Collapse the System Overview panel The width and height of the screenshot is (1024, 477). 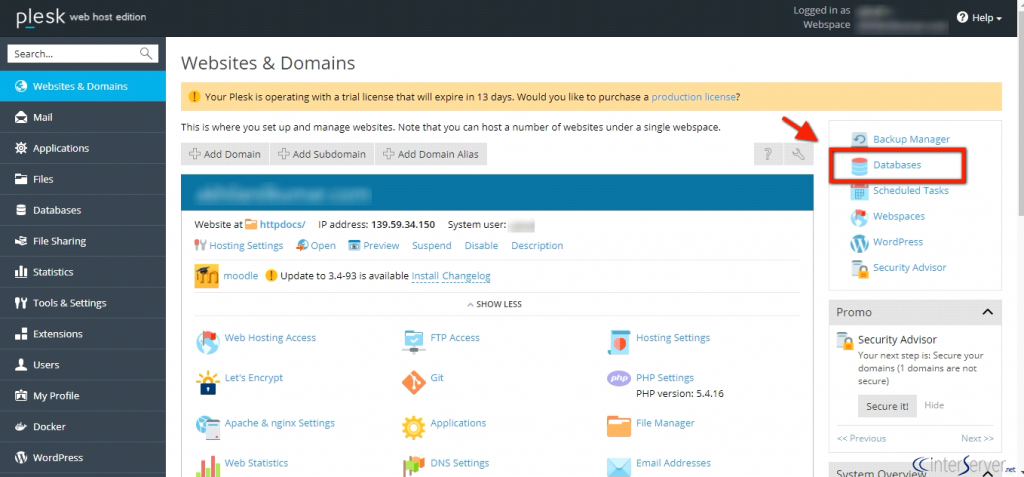[x=987, y=472]
